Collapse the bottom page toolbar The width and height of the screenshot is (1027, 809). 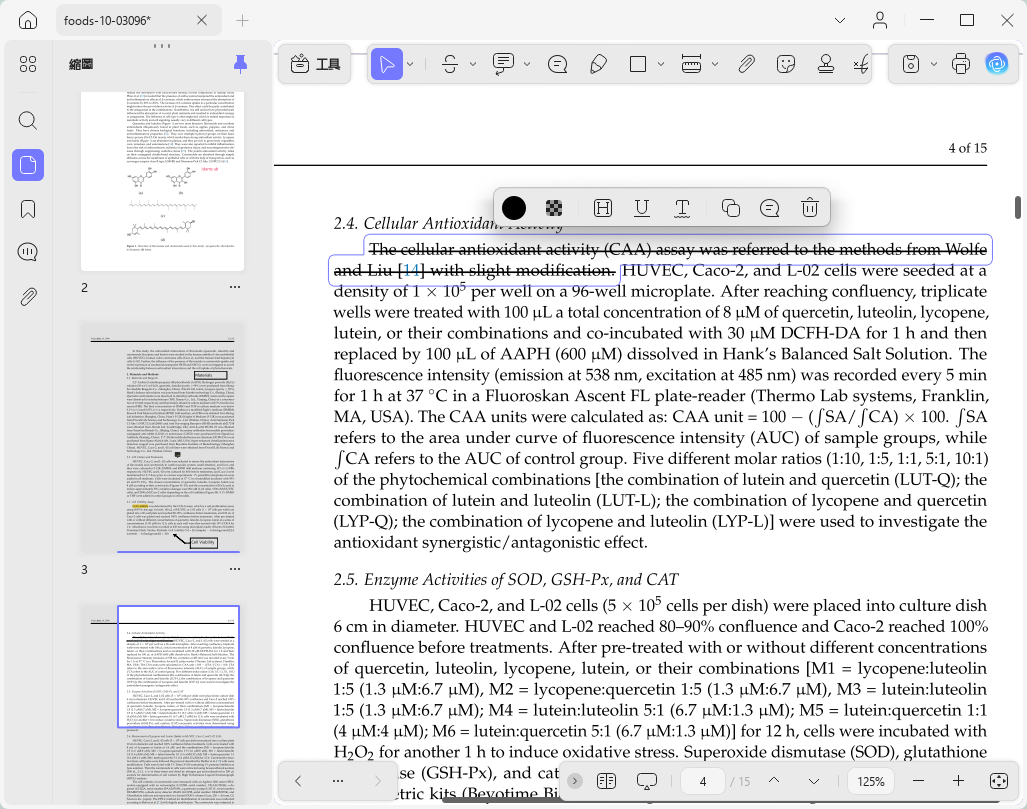click(x=574, y=781)
